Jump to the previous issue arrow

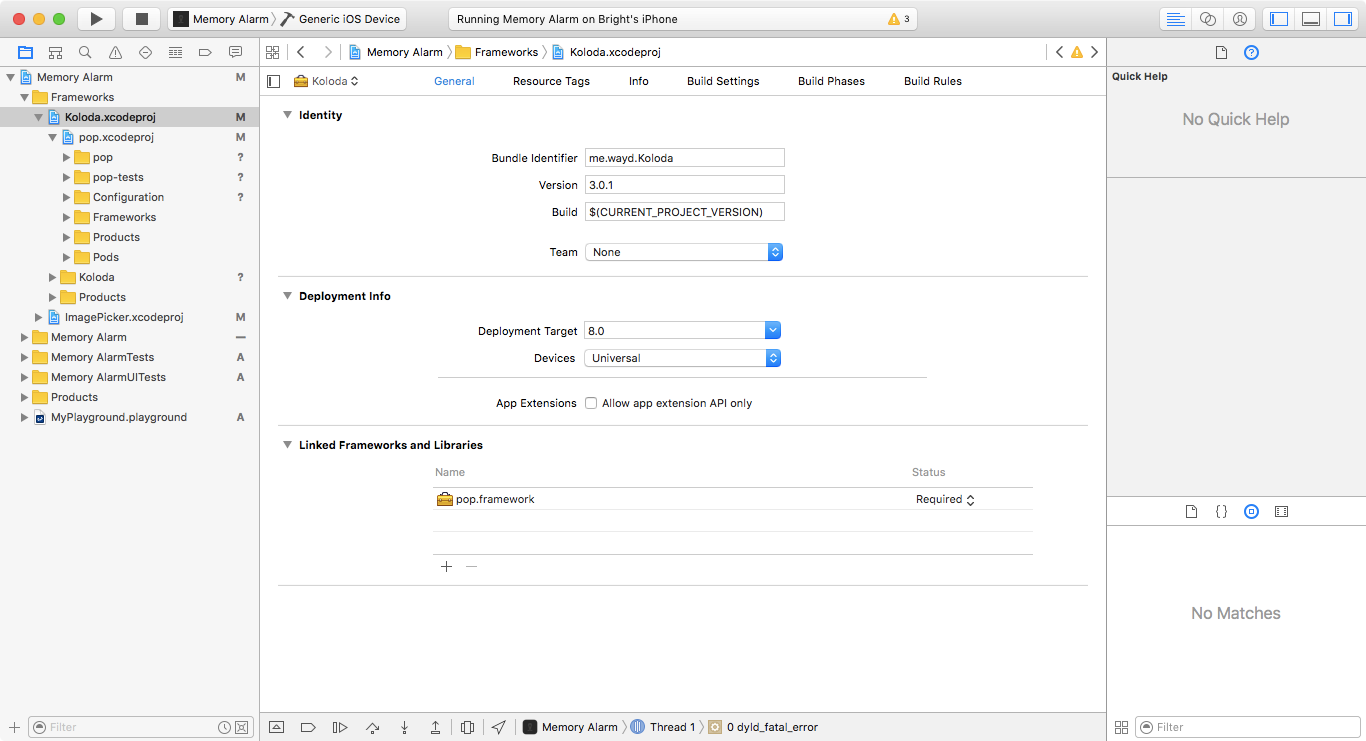click(1059, 52)
